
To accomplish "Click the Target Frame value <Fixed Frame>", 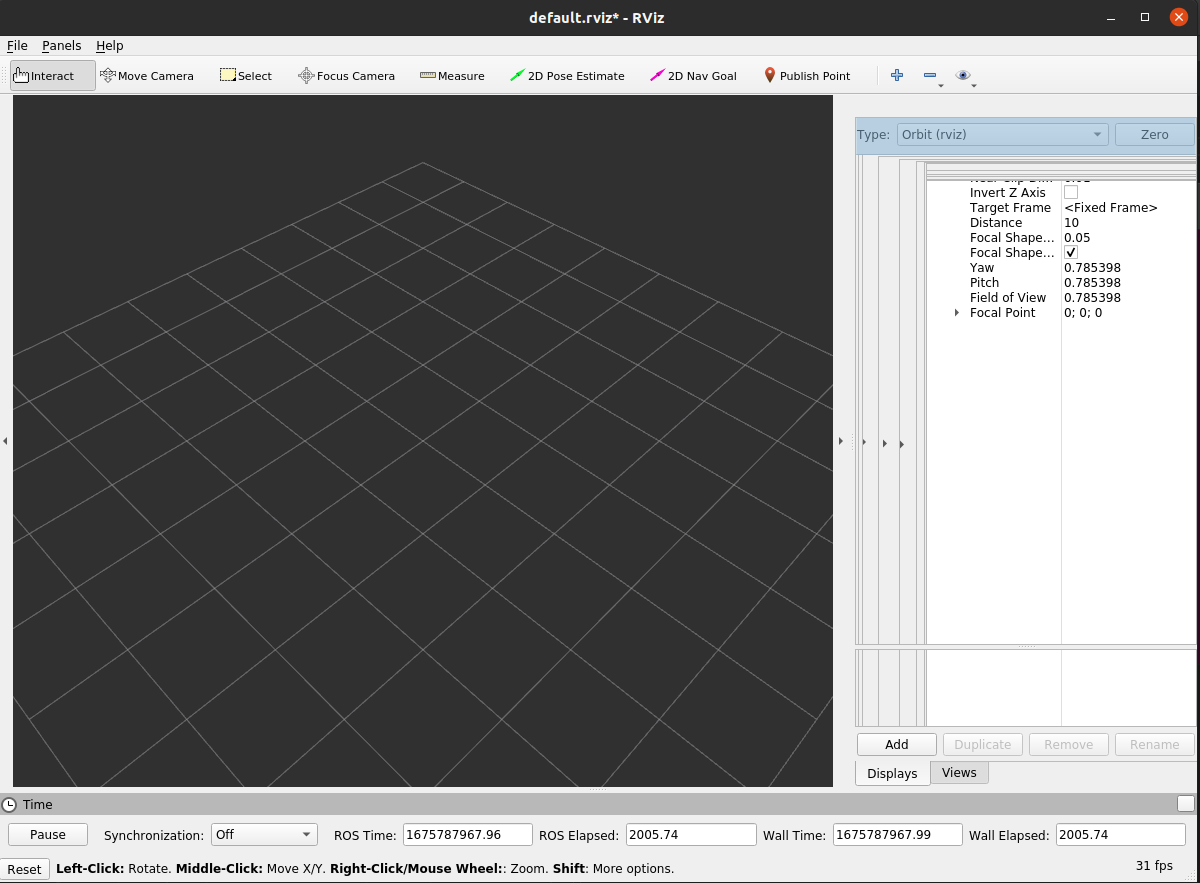I will (1110, 208).
